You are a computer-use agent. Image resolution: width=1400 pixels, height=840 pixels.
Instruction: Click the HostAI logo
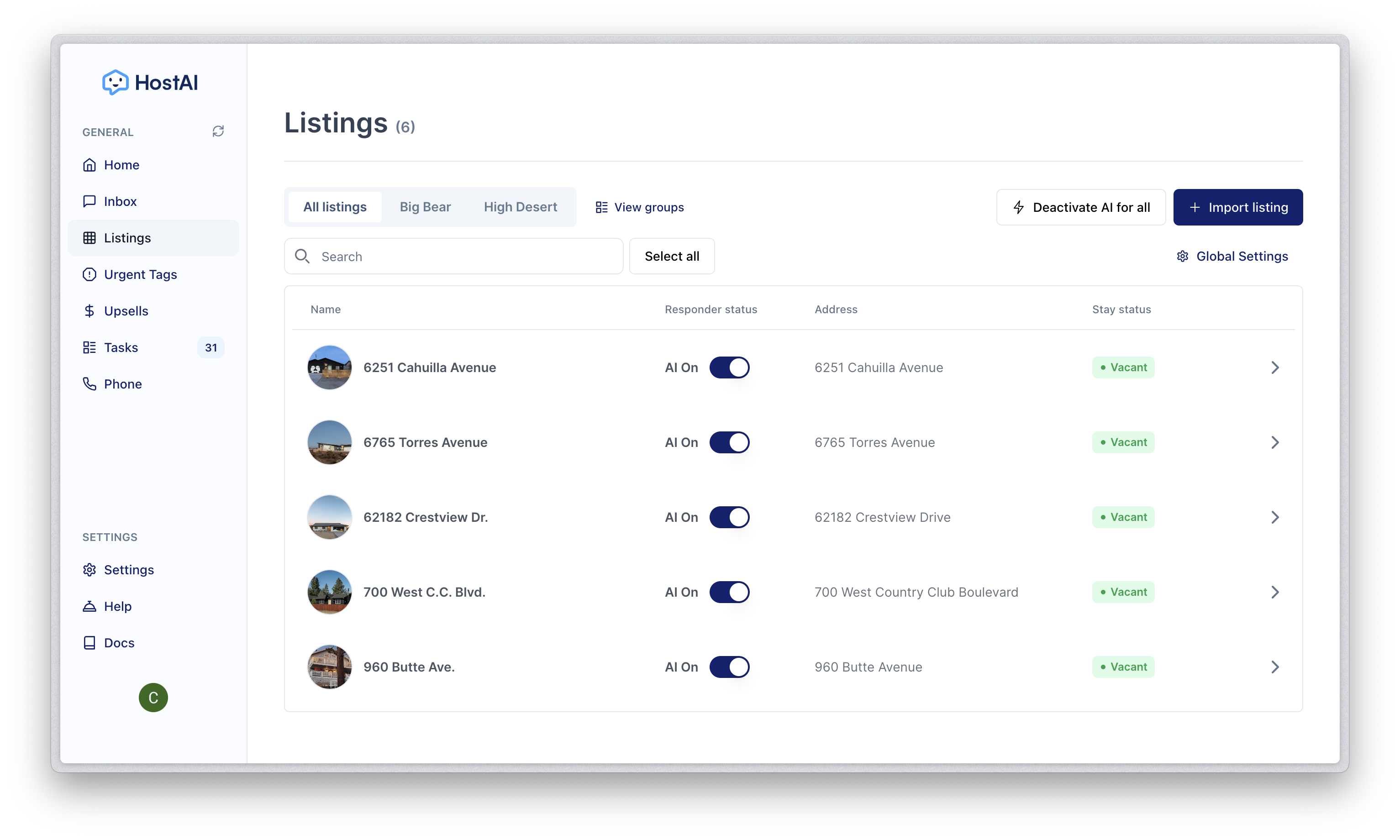[150, 83]
